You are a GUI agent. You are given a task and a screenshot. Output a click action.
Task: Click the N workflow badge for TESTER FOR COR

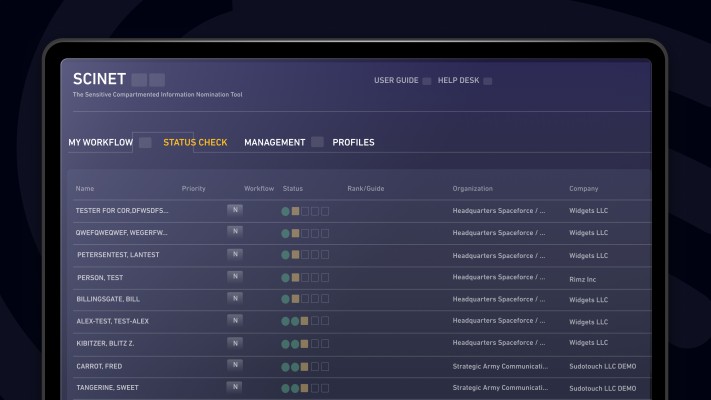click(x=235, y=210)
